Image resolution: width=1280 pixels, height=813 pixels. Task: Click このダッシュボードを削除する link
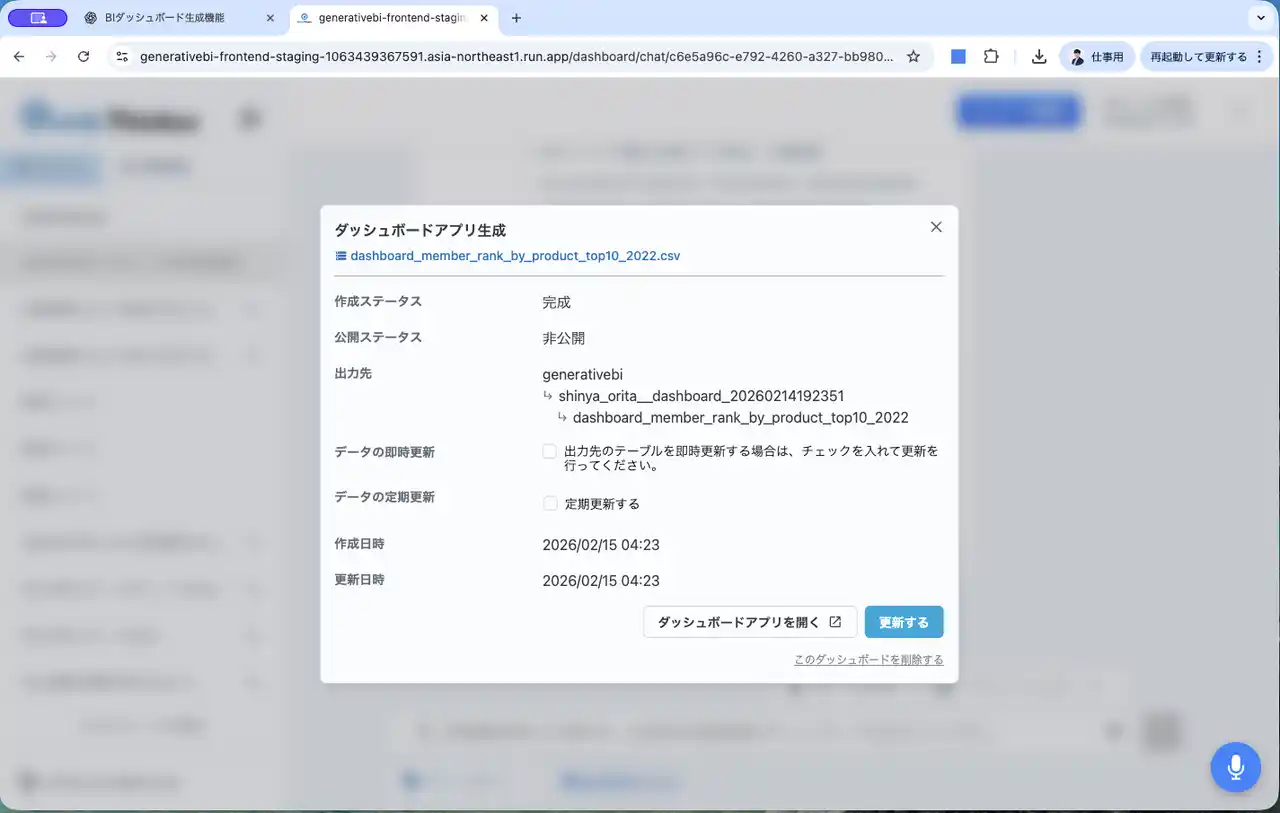[x=868, y=660]
